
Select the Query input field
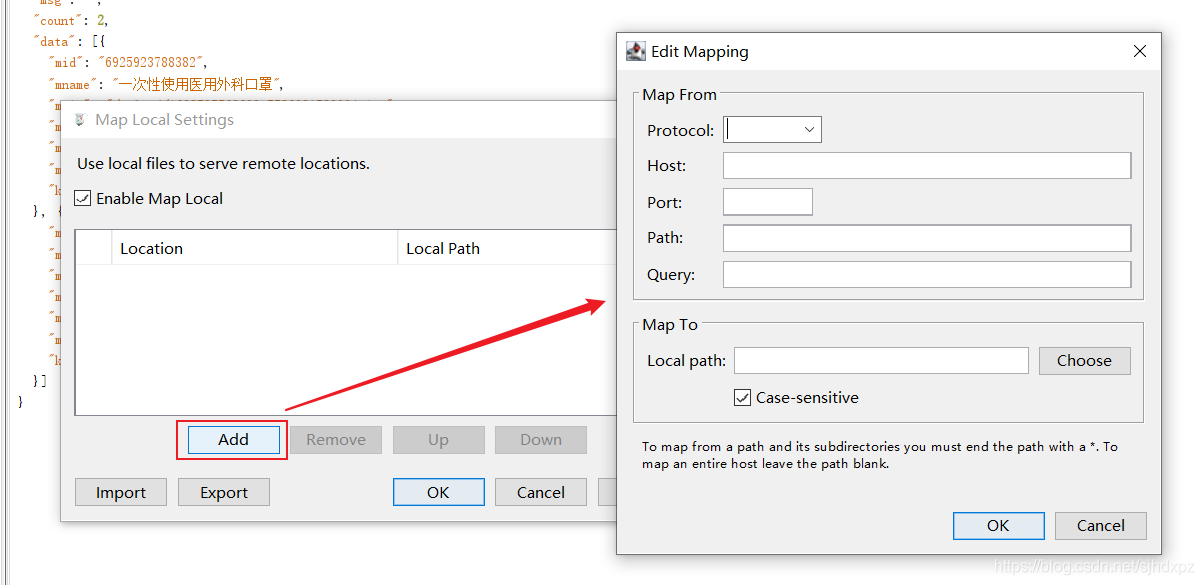click(926, 275)
